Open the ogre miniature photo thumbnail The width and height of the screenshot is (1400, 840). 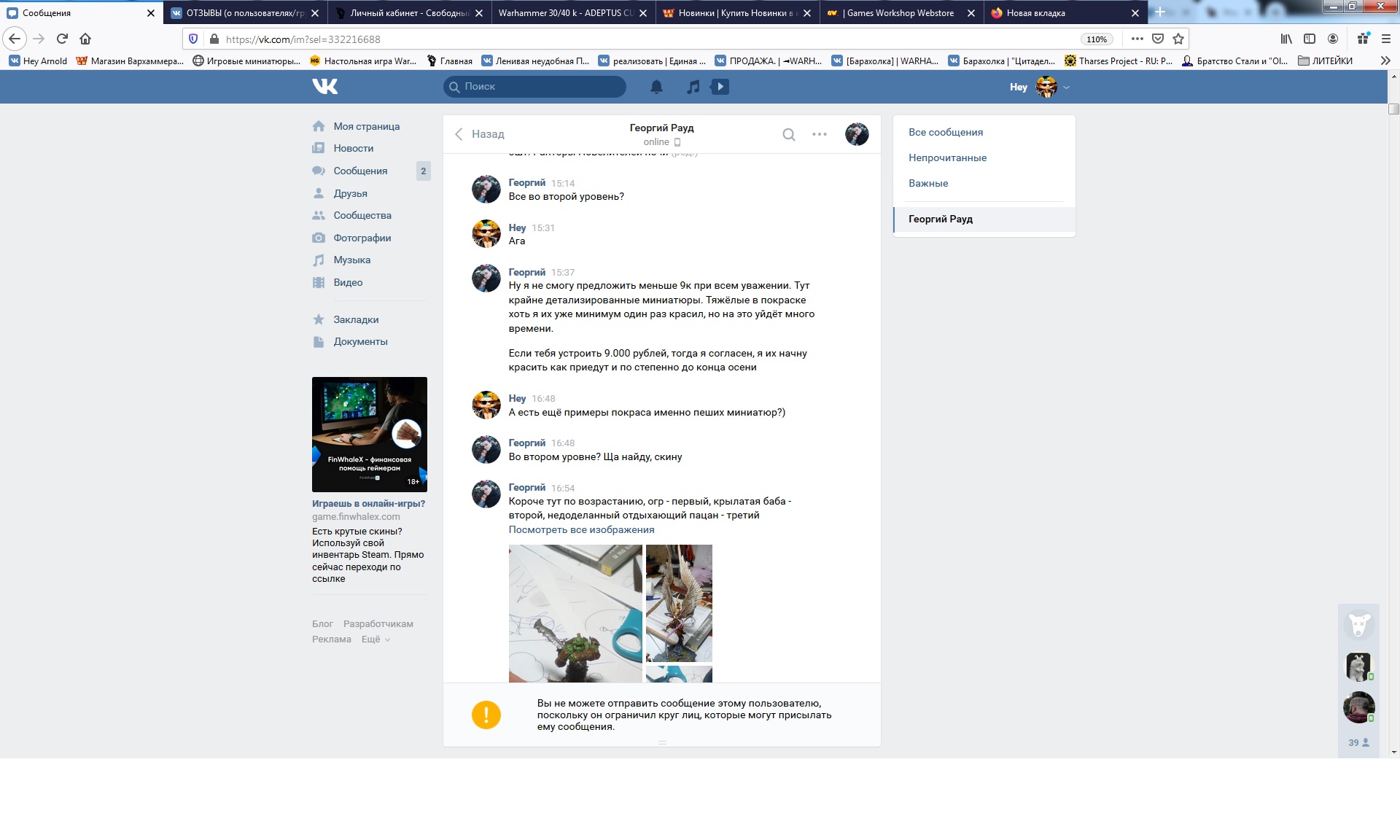575,613
